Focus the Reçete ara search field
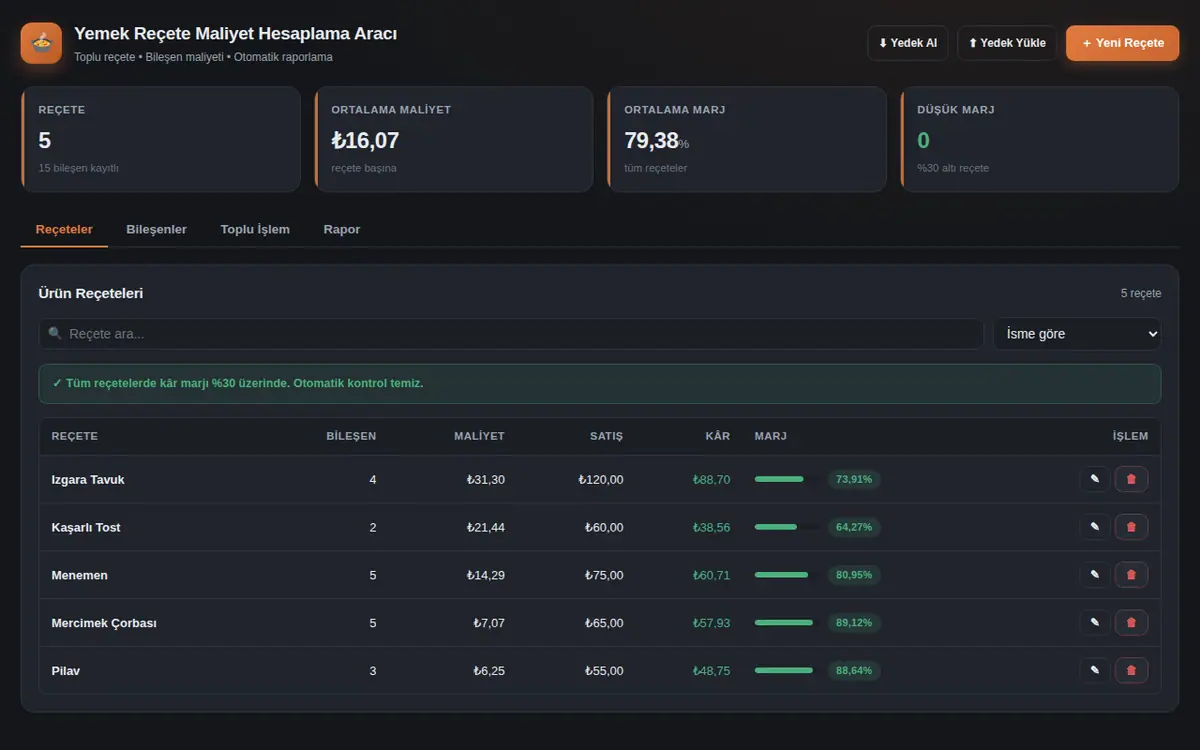The height and width of the screenshot is (750, 1200). coord(511,334)
